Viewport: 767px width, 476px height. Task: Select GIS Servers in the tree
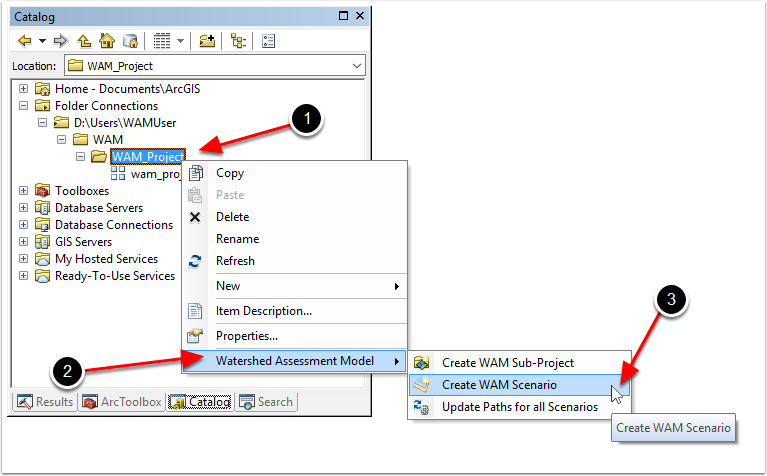point(83,242)
